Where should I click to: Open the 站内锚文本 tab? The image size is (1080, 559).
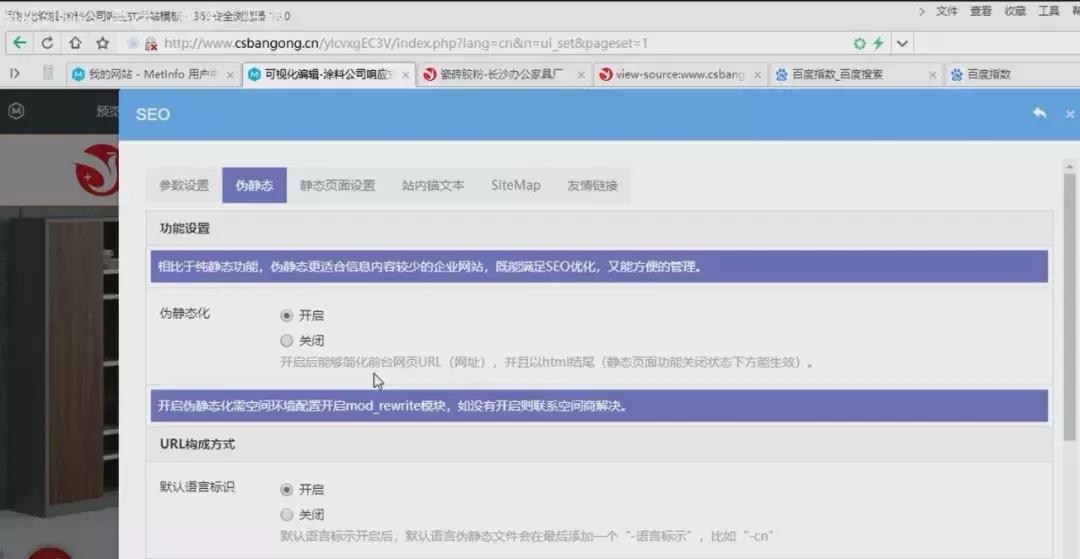pyautogui.click(x=433, y=185)
